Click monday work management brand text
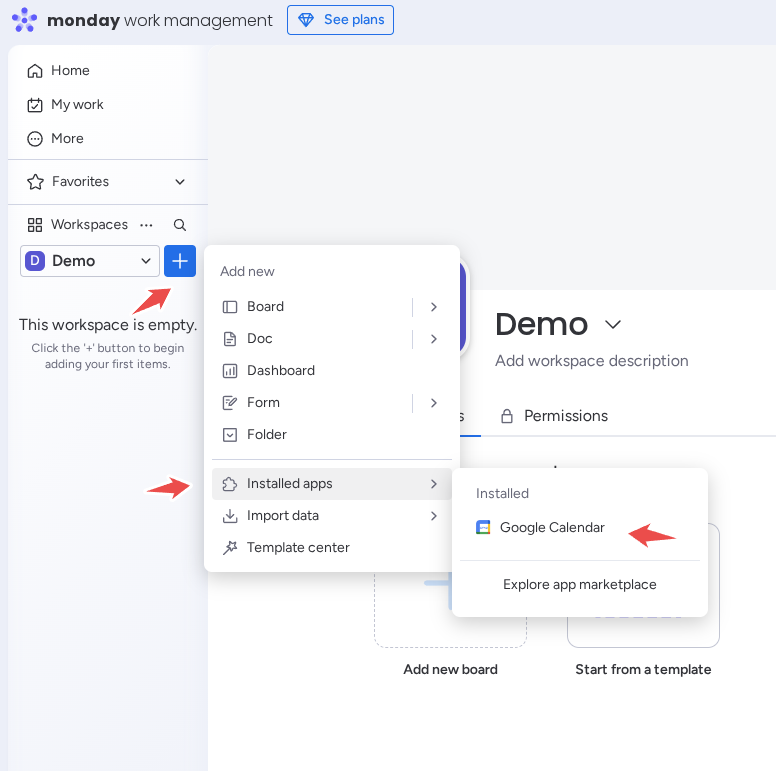 [x=159, y=20]
